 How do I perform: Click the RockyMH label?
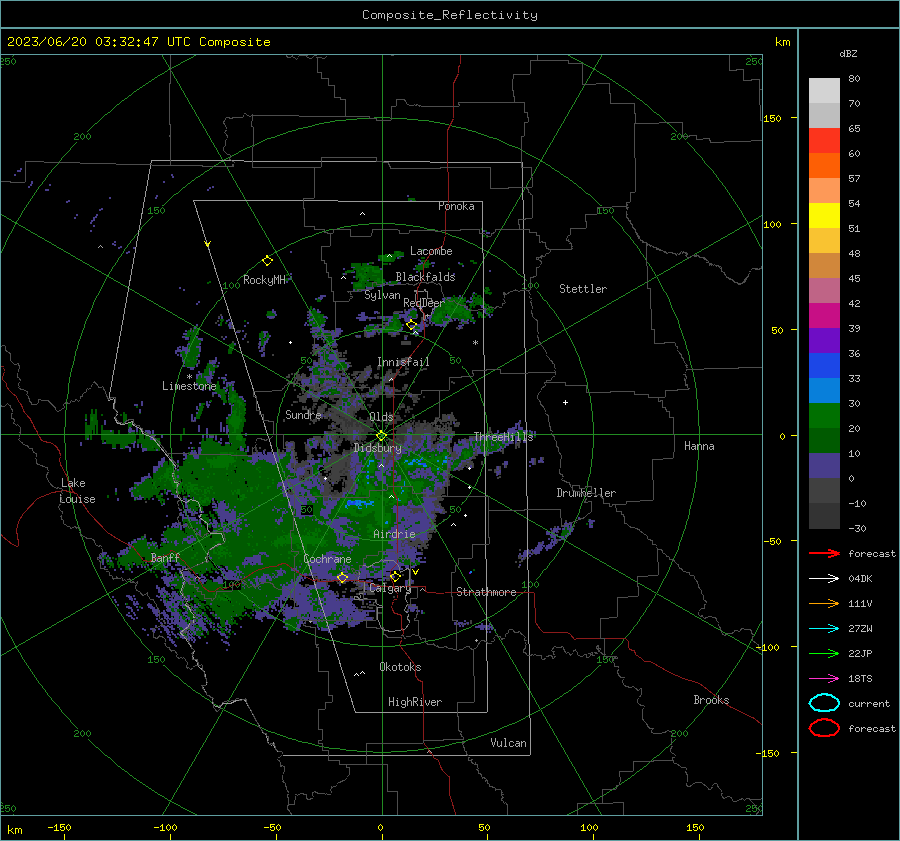[x=264, y=280]
